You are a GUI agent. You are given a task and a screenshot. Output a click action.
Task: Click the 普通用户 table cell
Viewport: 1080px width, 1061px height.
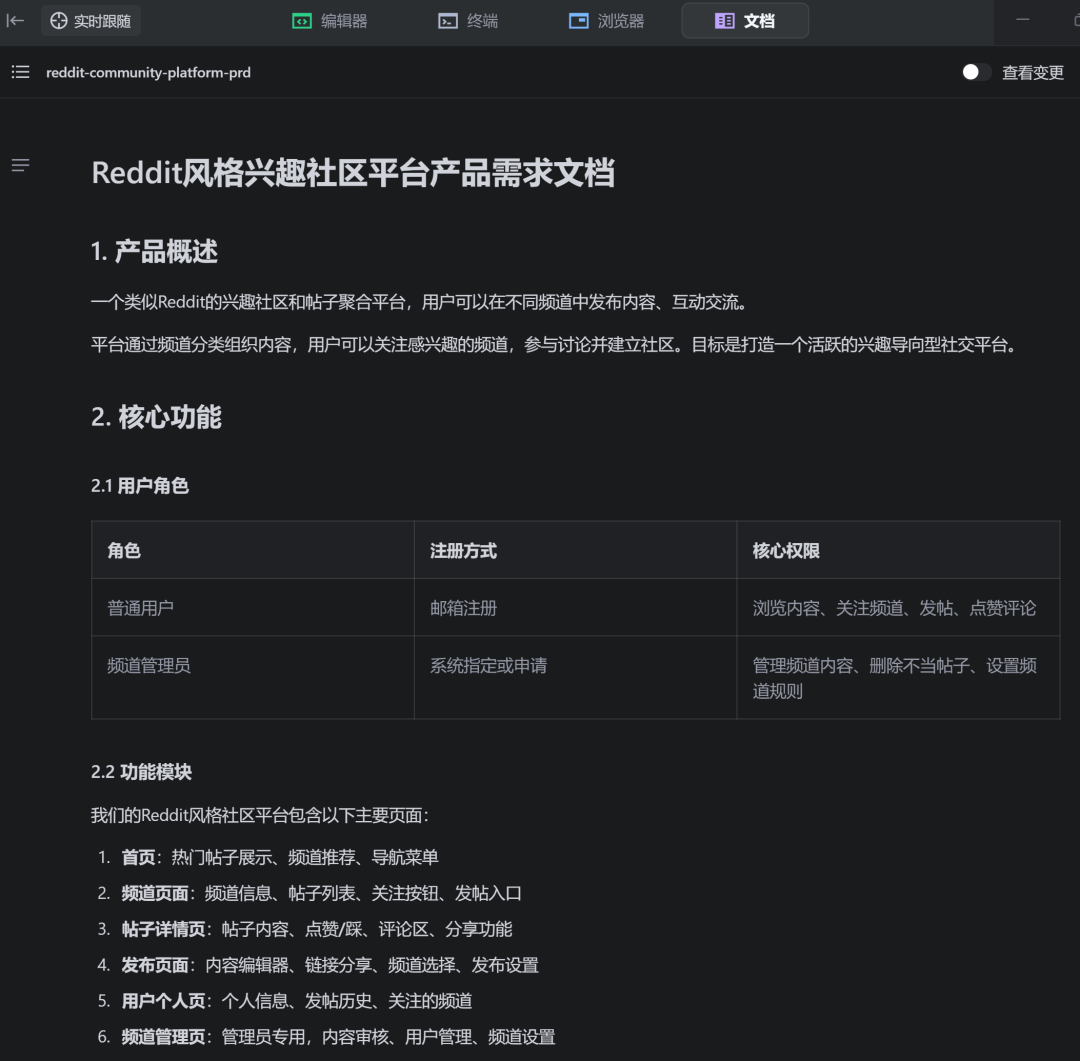[x=253, y=607]
